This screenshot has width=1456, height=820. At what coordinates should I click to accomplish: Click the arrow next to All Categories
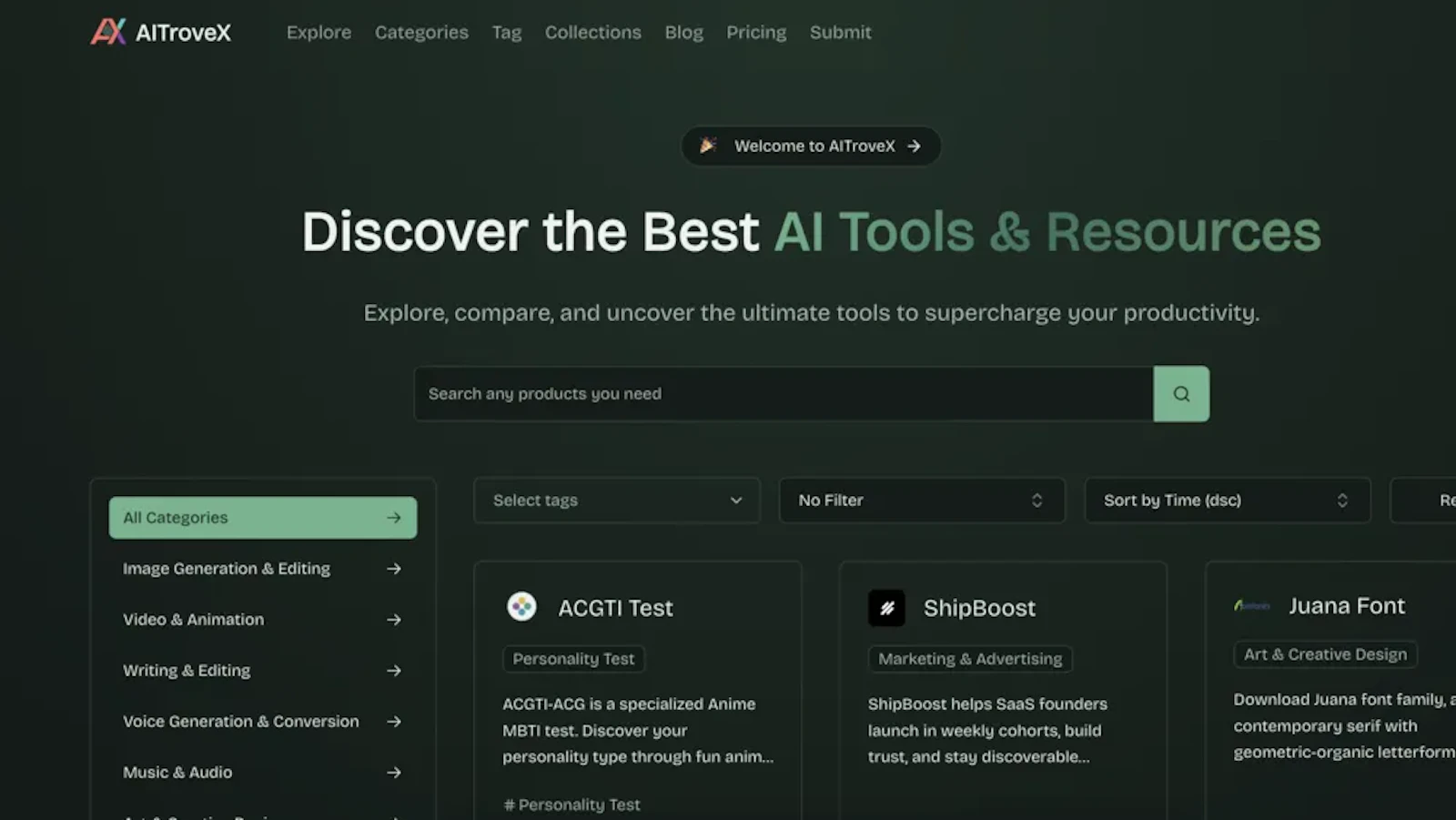coord(393,517)
